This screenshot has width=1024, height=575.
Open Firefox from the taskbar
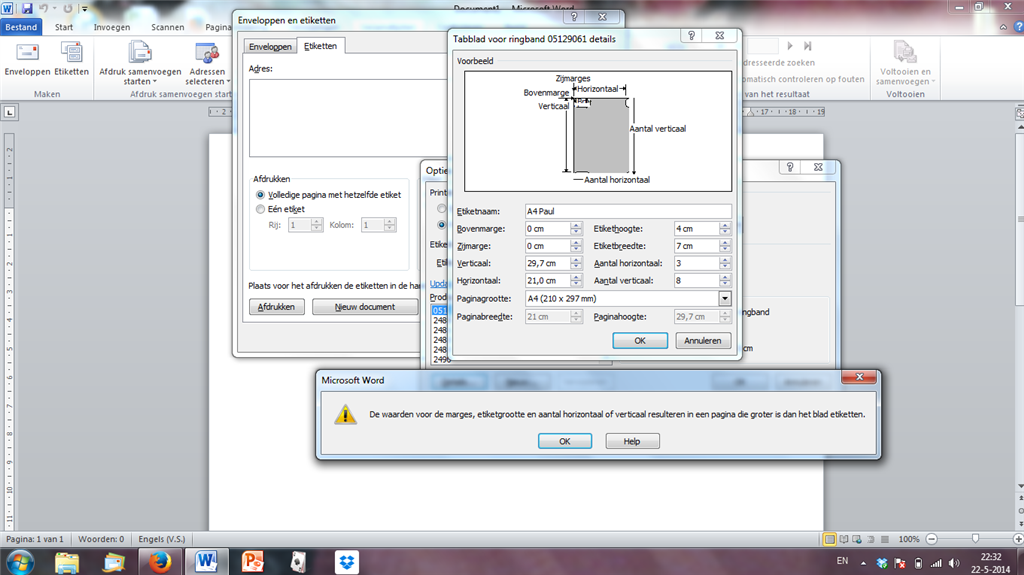tap(160, 562)
